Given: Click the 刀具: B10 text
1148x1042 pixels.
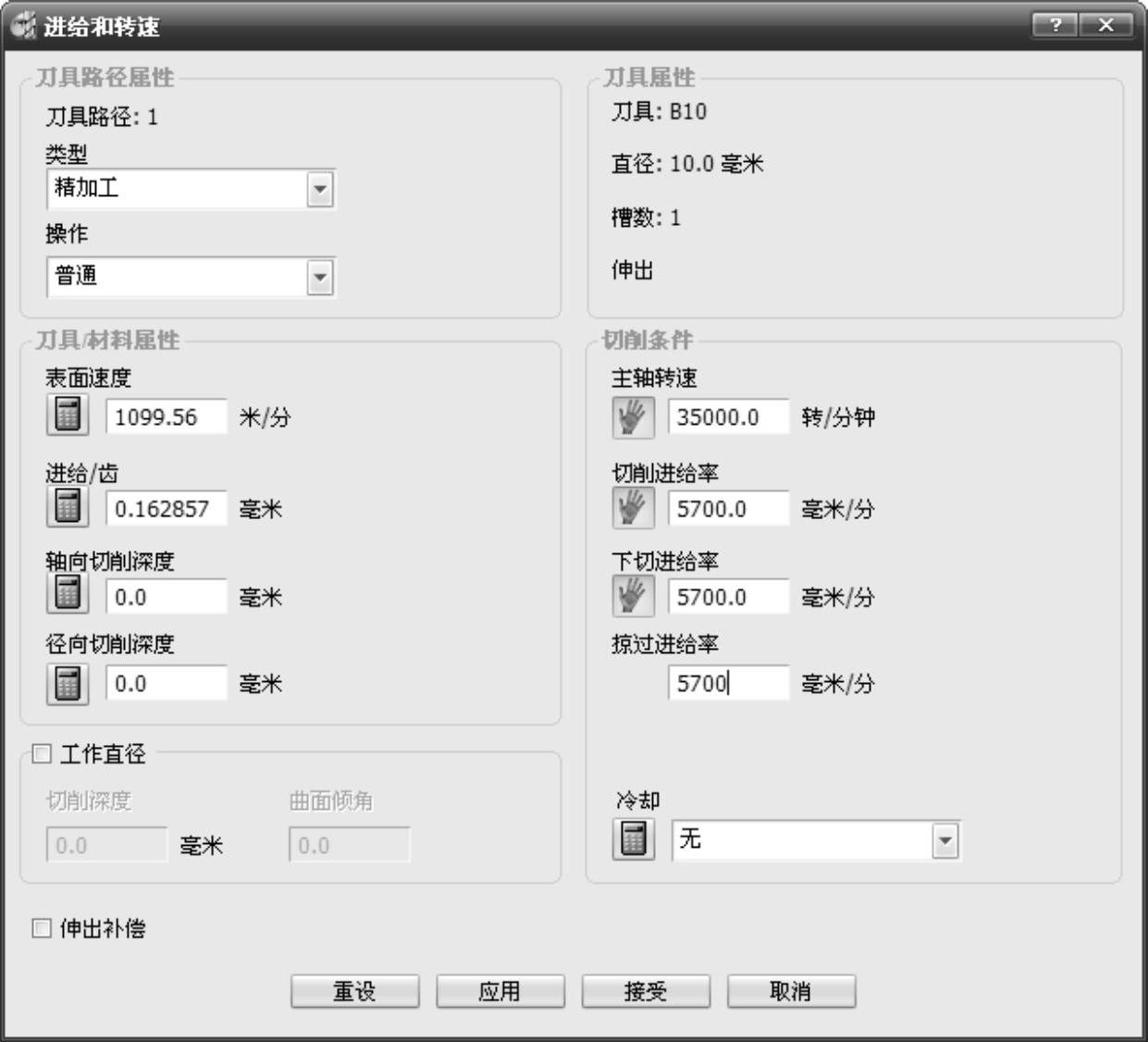Looking at the screenshot, I should click(659, 112).
